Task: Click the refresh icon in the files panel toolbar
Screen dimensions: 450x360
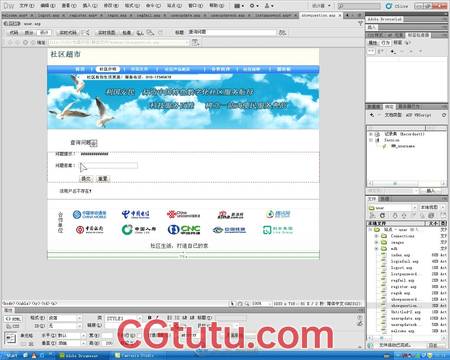Action: point(382,215)
